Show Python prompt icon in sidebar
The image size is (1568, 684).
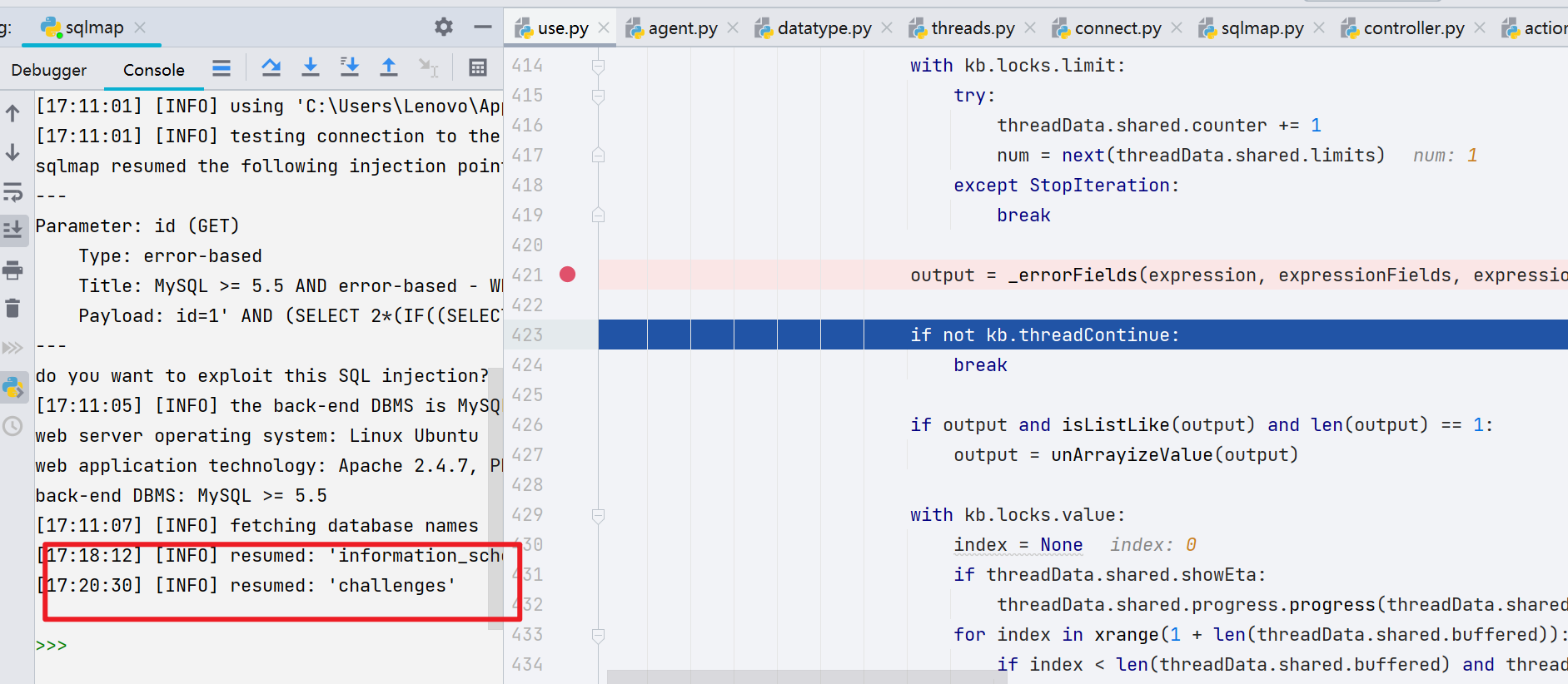click(x=12, y=387)
